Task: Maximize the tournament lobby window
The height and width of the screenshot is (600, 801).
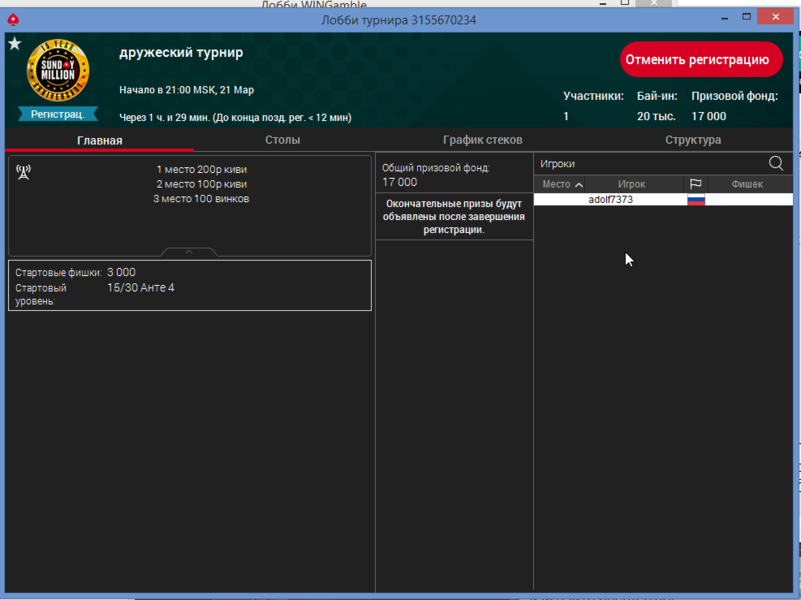Action: click(746, 17)
